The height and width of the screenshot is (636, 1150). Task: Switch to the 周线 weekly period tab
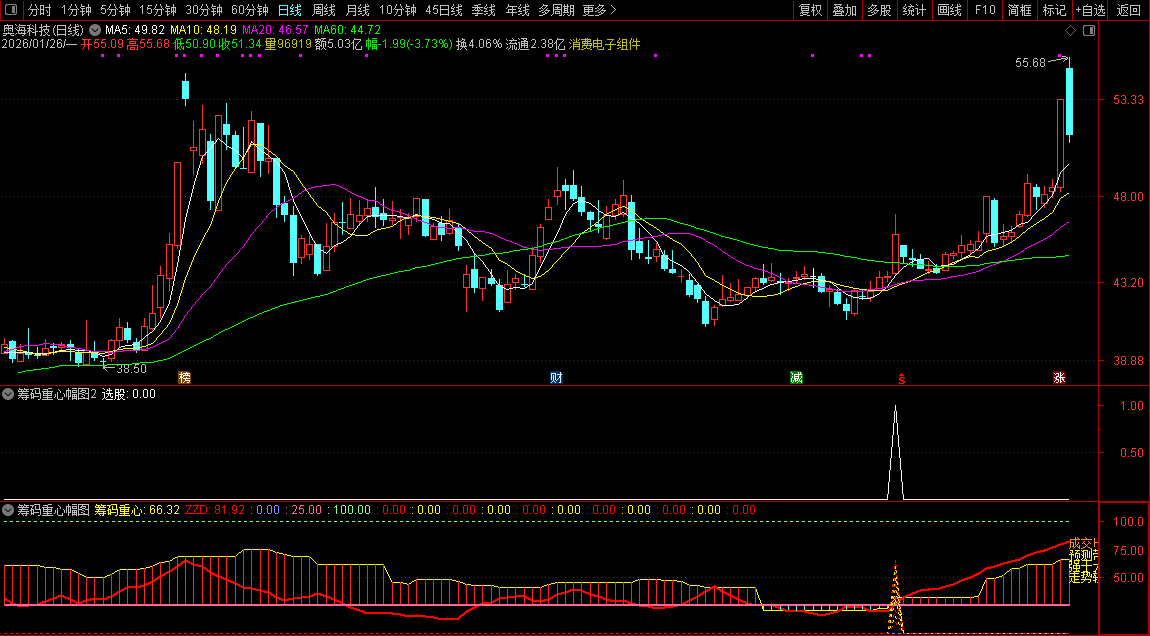point(324,10)
